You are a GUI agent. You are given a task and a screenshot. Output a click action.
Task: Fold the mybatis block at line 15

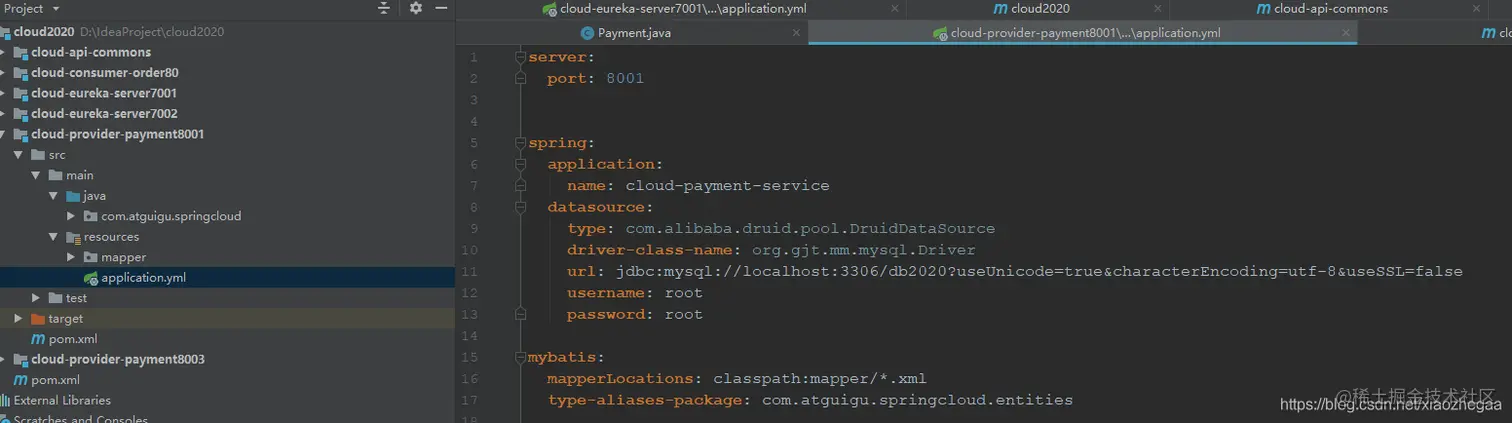coord(520,357)
